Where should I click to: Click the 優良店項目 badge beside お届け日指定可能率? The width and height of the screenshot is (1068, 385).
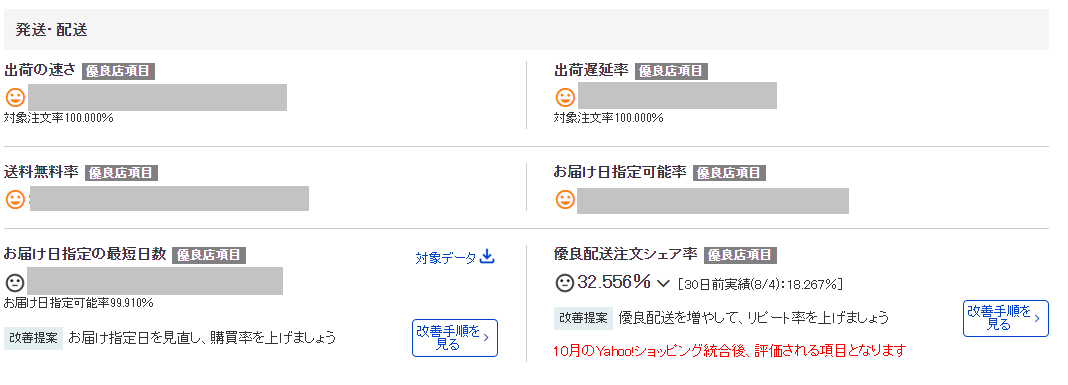point(729,173)
